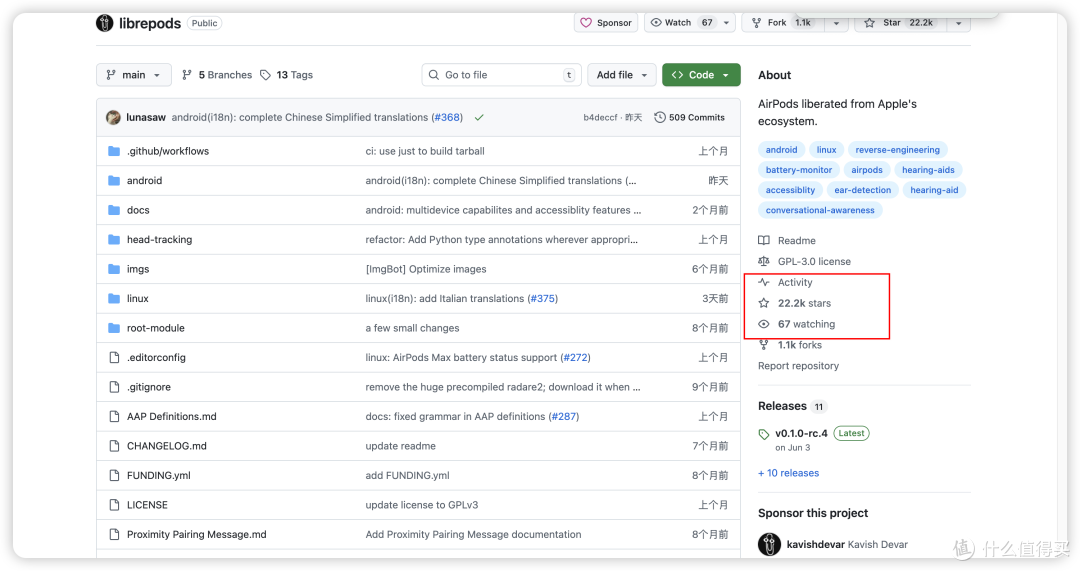Screen dimensions: 1080x571
Task: Select the battery-monitor topic tag
Action: coord(799,170)
